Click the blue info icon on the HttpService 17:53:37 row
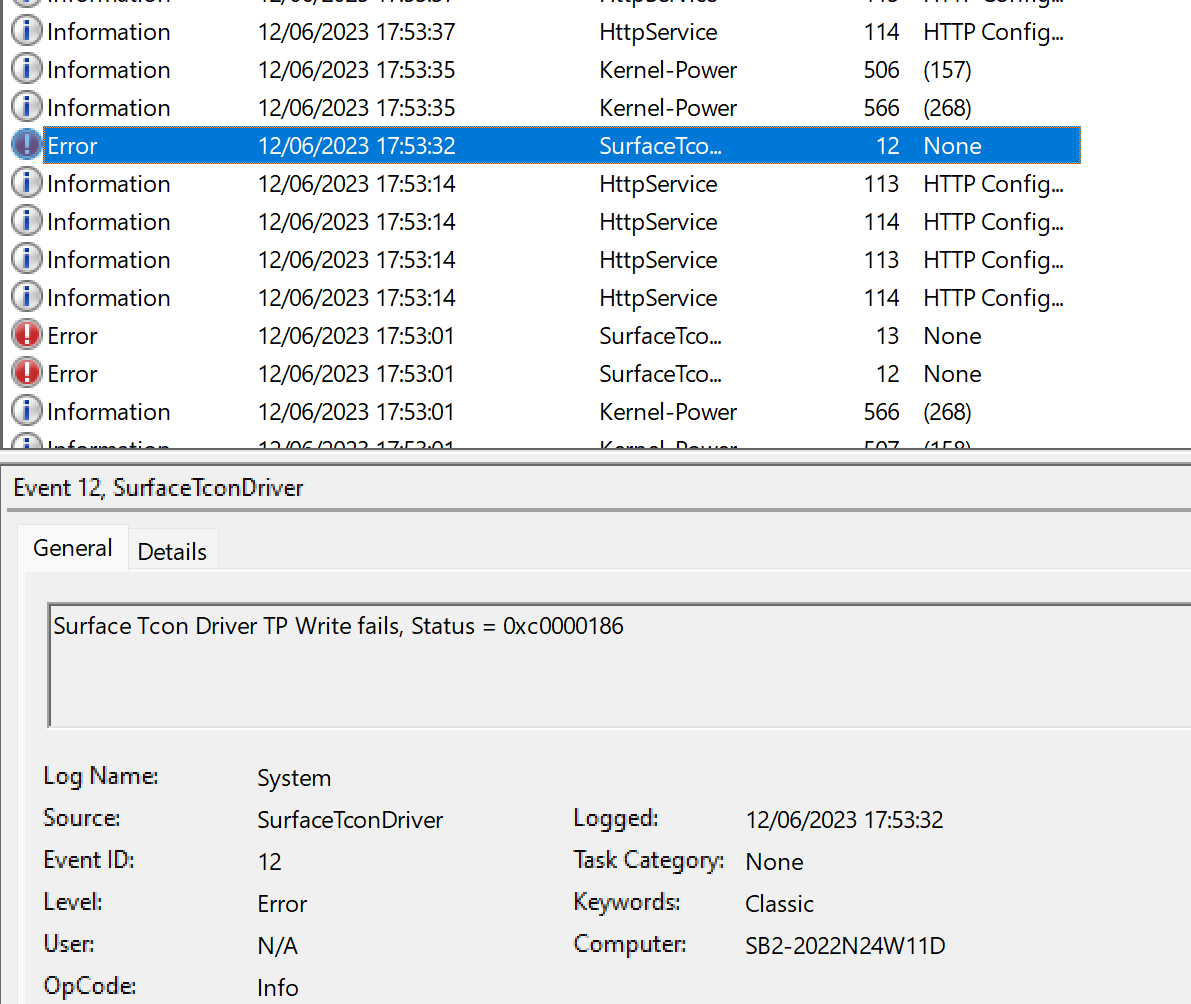Viewport: 1191px width, 1004px height. 26,31
